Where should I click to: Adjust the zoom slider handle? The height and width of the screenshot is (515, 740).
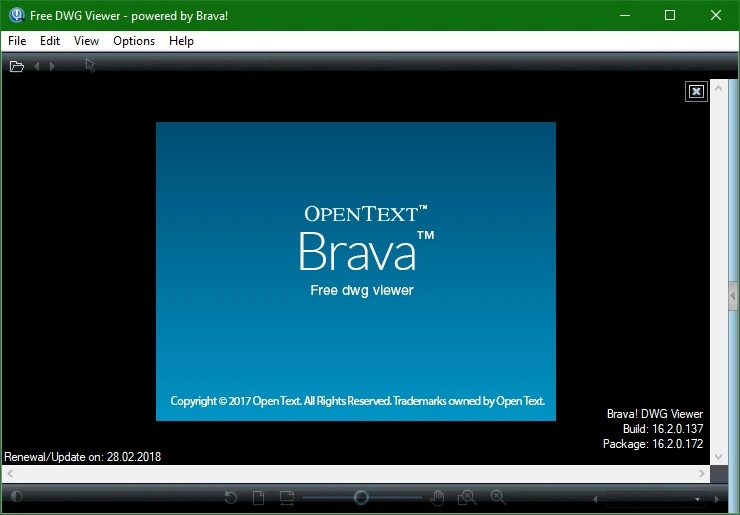tap(361, 497)
